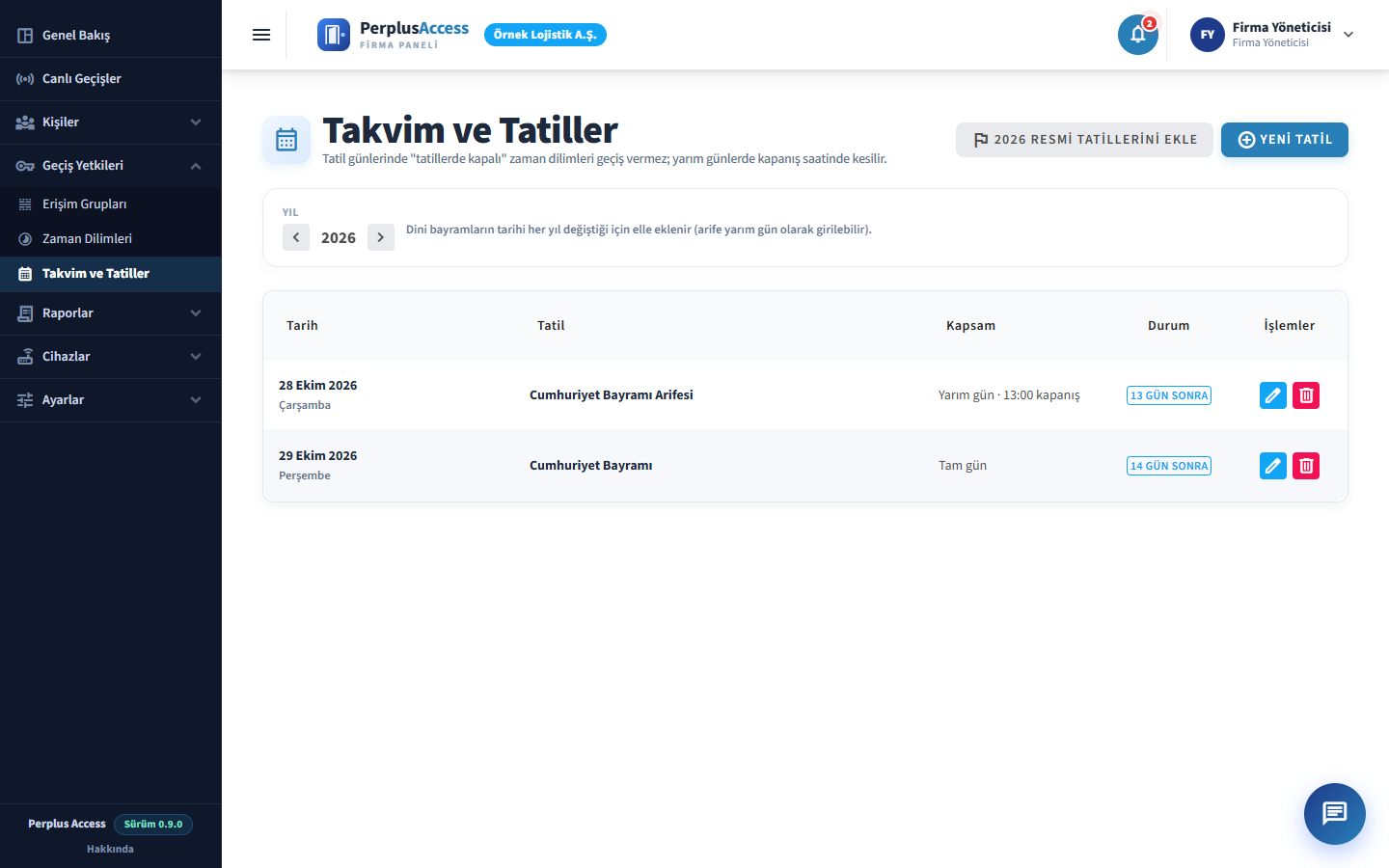1389x868 pixels.
Task: Click the Kapsam column header
Action: tap(970, 326)
